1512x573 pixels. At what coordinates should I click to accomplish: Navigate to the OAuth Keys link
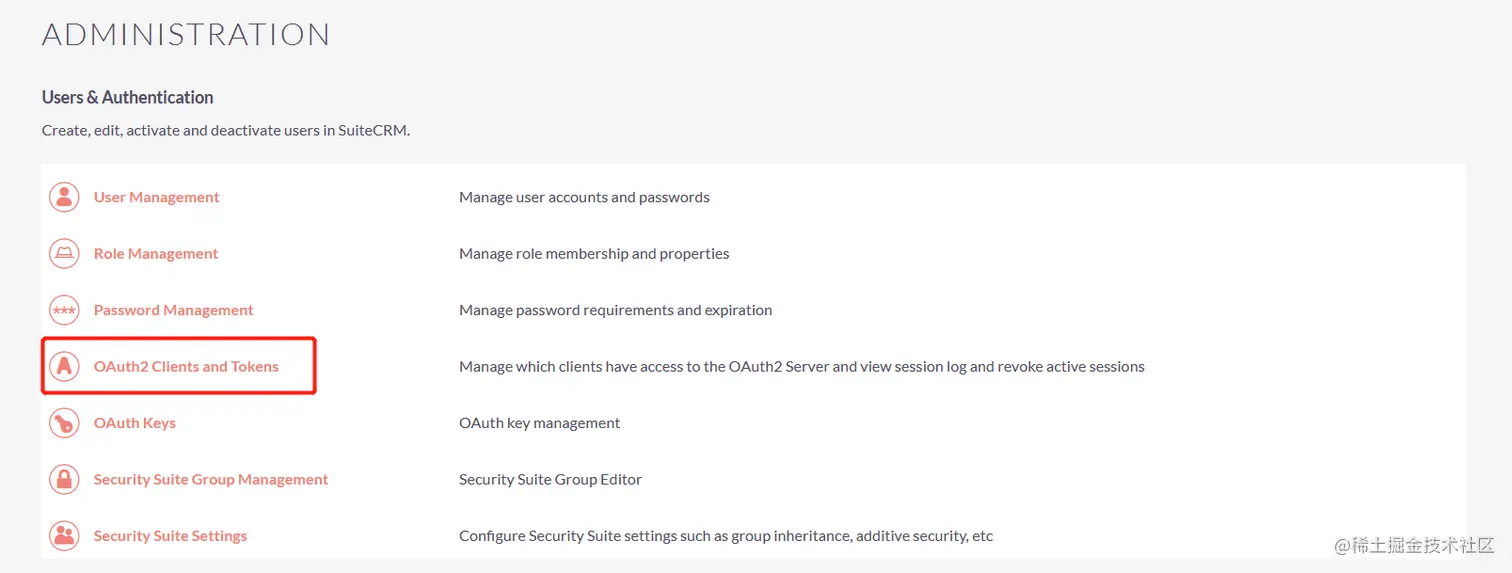point(134,423)
